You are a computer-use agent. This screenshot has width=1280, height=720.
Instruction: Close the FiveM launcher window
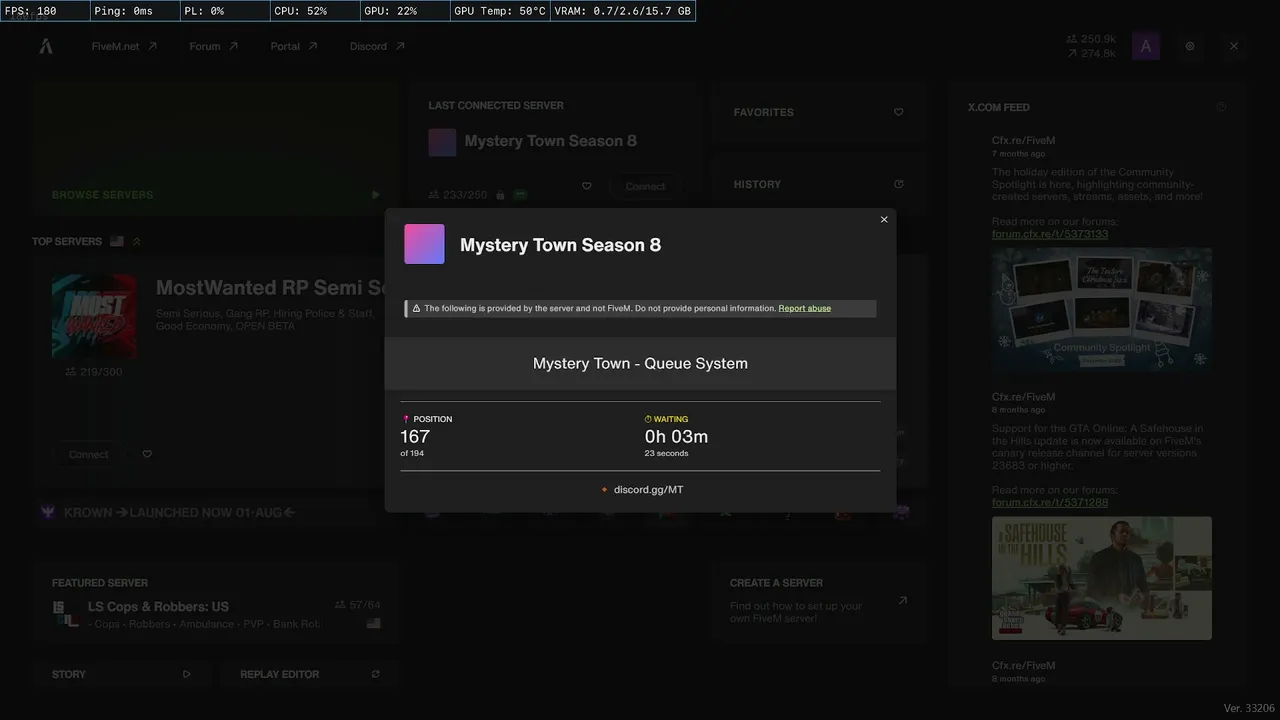(x=1234, y=46)
